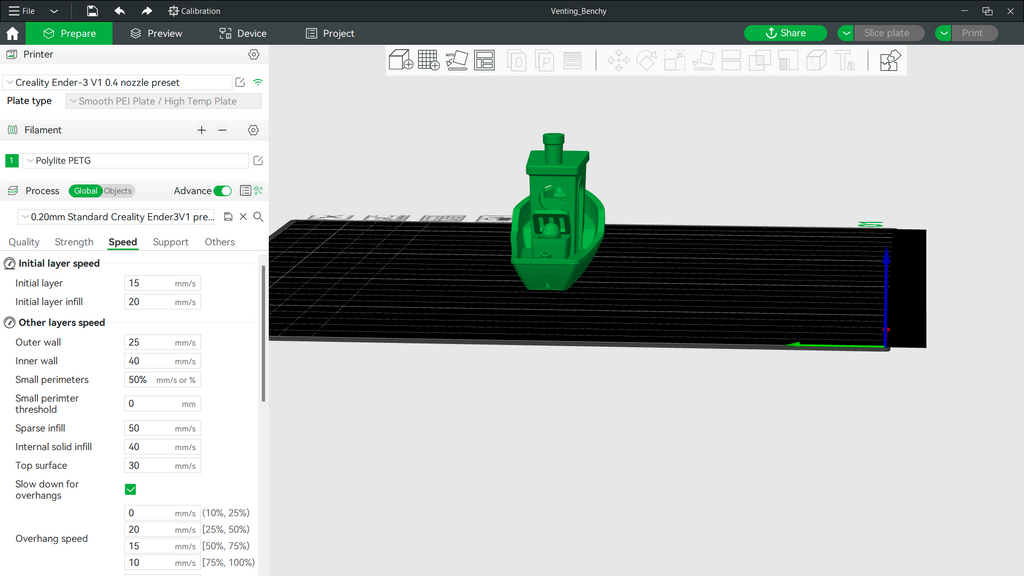Open the Creality Ender-3 printer preset dropdown
This screenshot has height=576, width=1024.
[118, 82]
